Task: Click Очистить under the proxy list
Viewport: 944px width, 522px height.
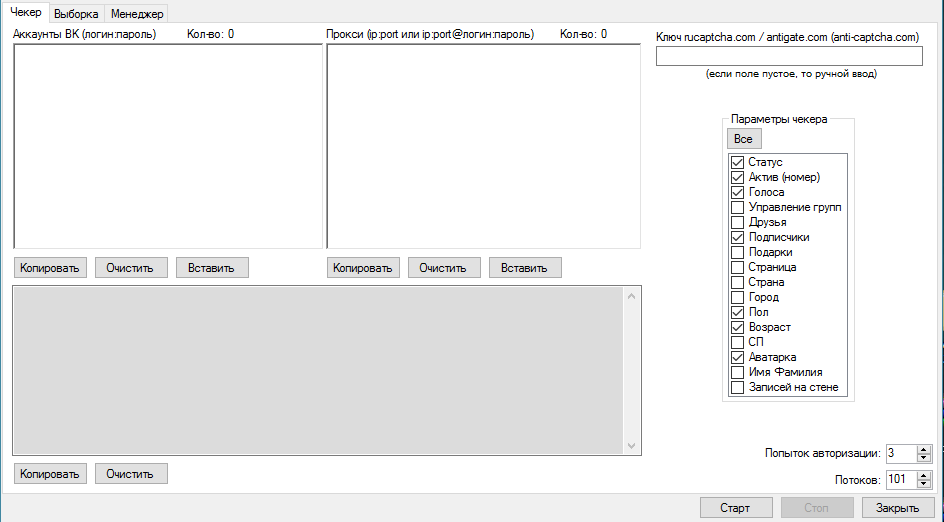Action: click(x=444, y=268)
